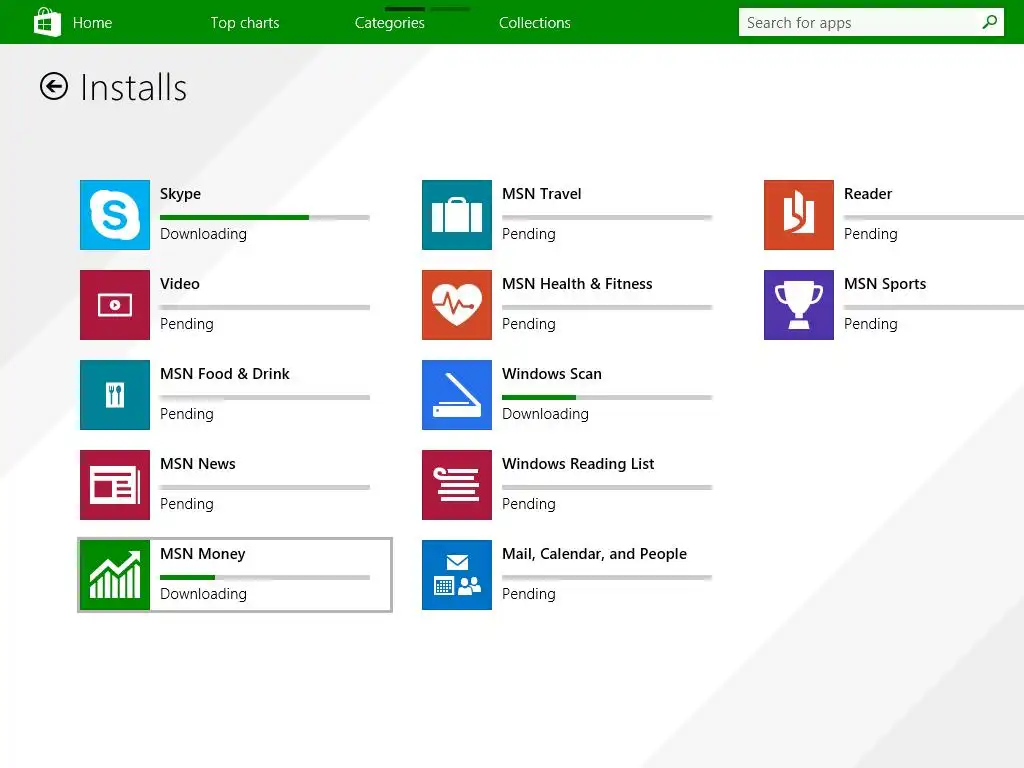Select the MSN Health & Fitness title
Image resolution: width=1024 pixels, height=768 pixels.
point(577,284)
